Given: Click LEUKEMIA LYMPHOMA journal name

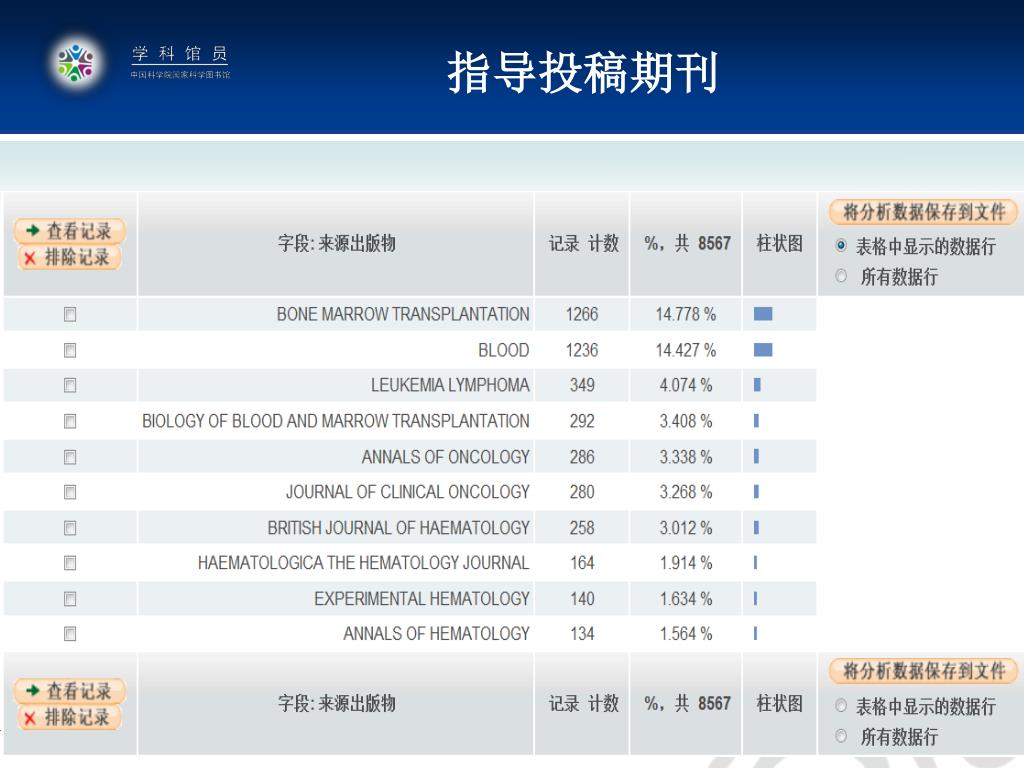Looking at the screenshot, I should click(450, 385).
